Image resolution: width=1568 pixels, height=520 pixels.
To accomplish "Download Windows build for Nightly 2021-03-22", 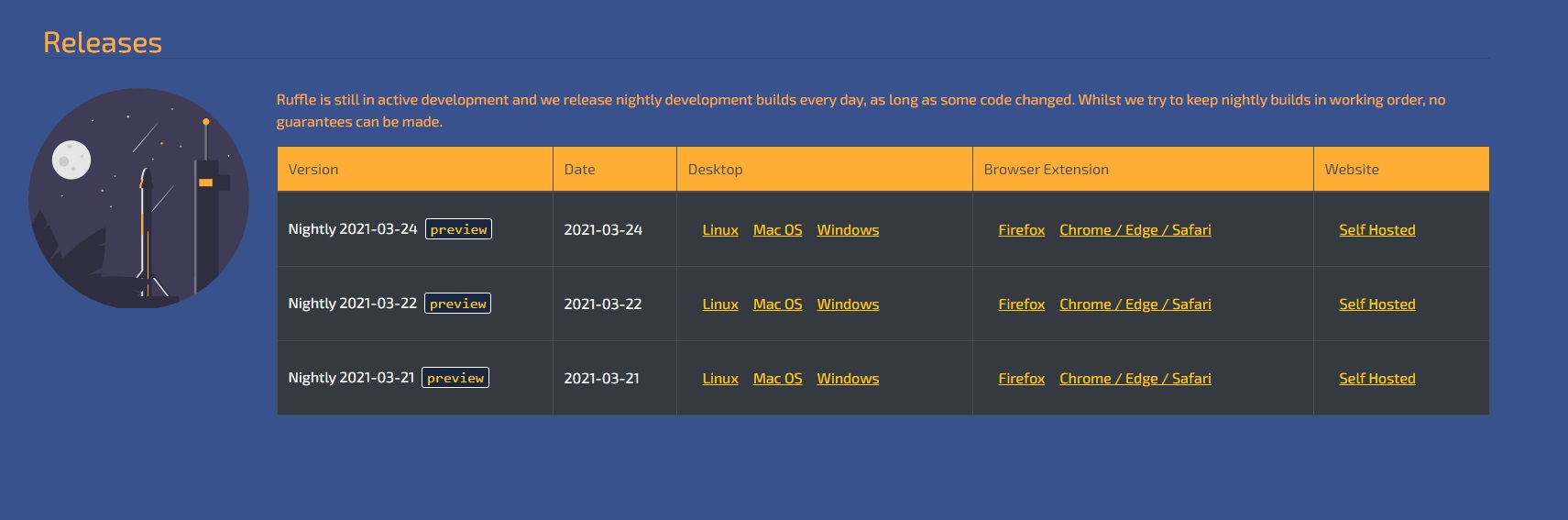I will [x=848, y=304].
